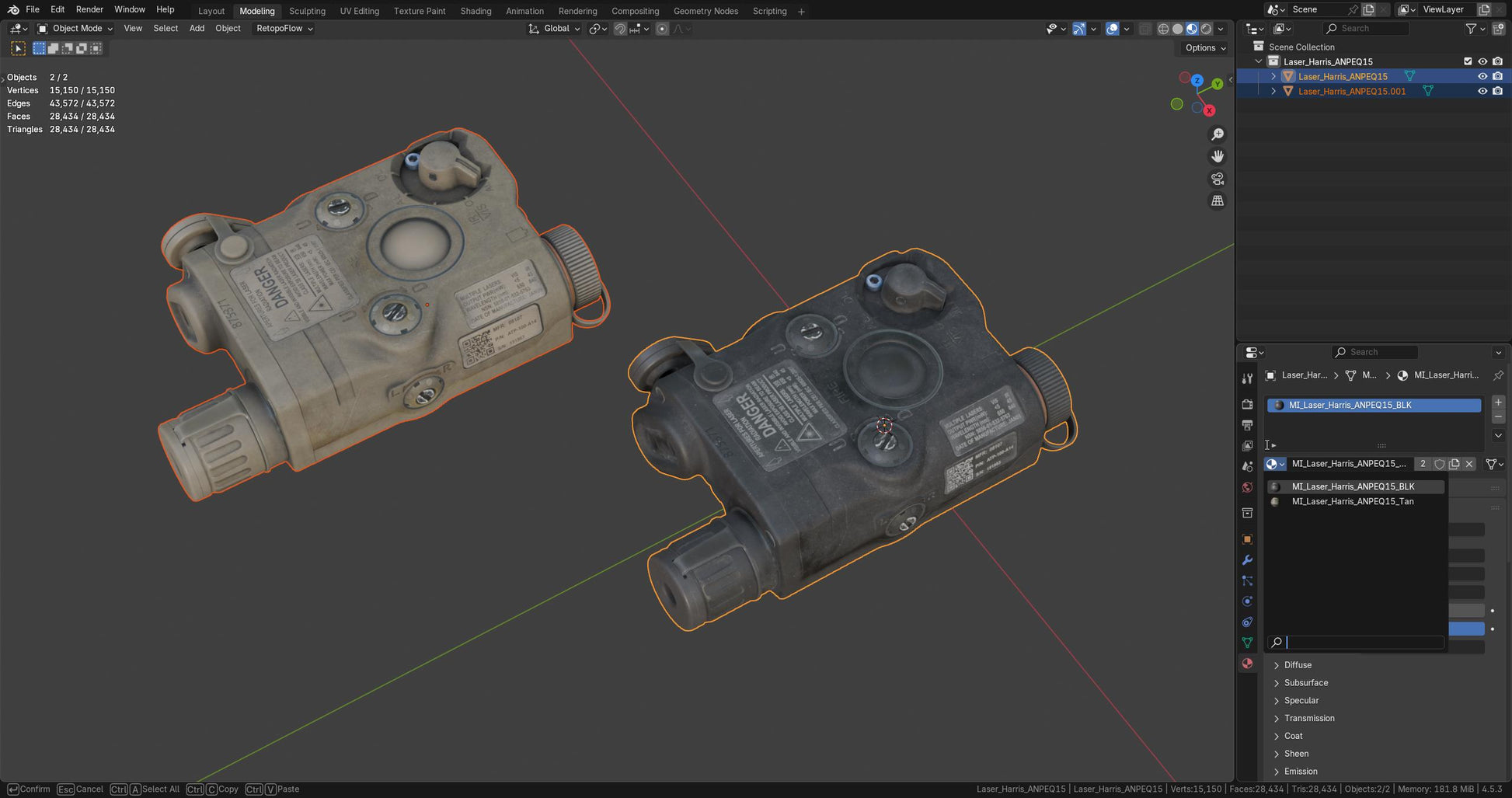
Task: Open the Render menu
Action: click(x=89, y=9)
